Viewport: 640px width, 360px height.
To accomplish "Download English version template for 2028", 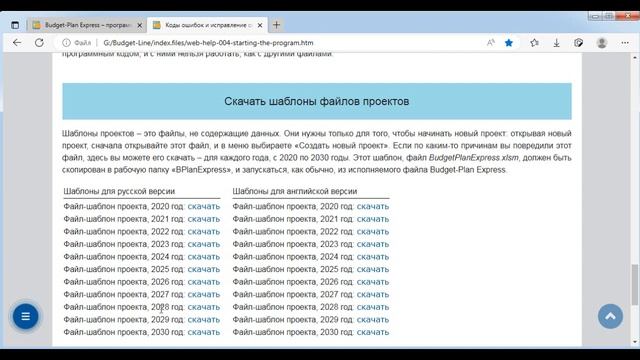I will 373,307.
